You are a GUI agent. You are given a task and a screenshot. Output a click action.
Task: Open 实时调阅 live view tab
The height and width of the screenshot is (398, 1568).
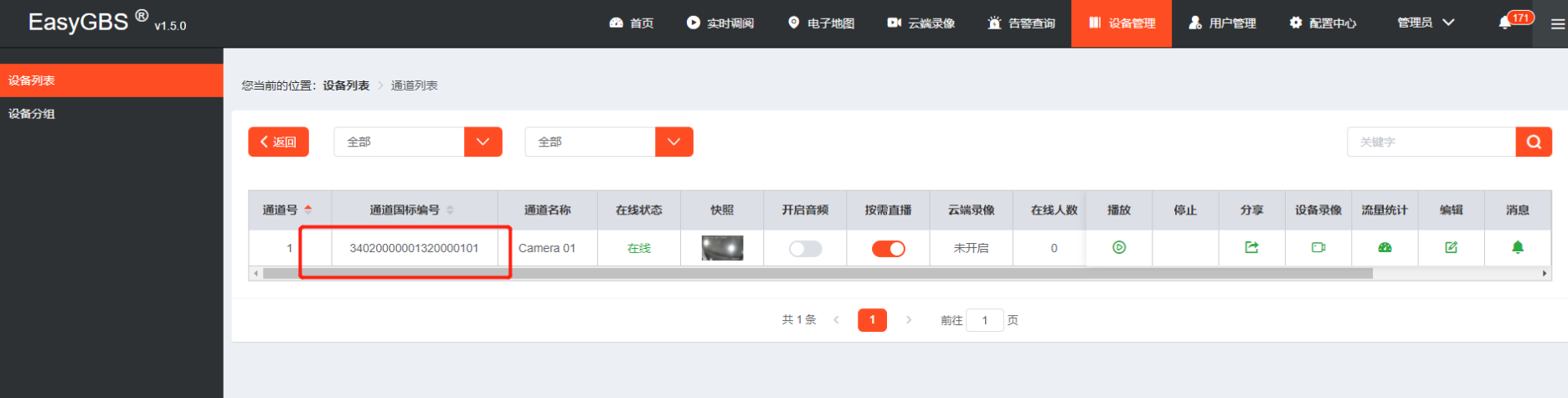(x=720, y=23)
